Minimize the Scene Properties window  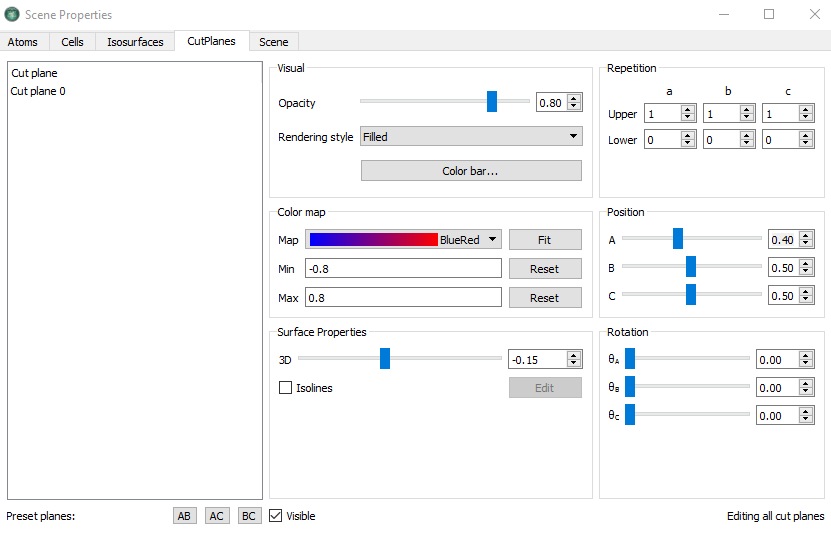point(724,14)
